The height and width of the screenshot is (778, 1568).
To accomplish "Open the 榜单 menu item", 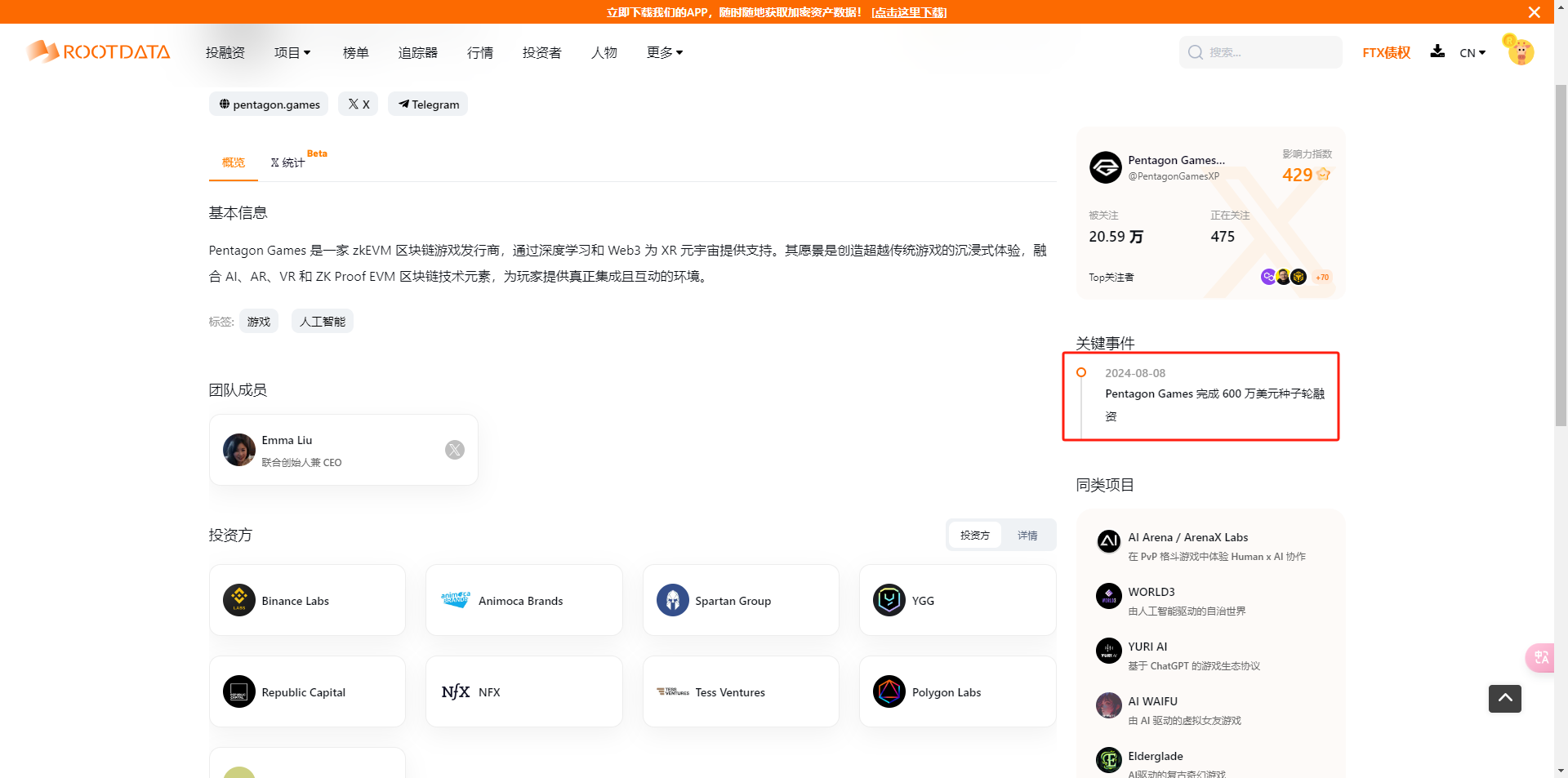I will 355,52.
